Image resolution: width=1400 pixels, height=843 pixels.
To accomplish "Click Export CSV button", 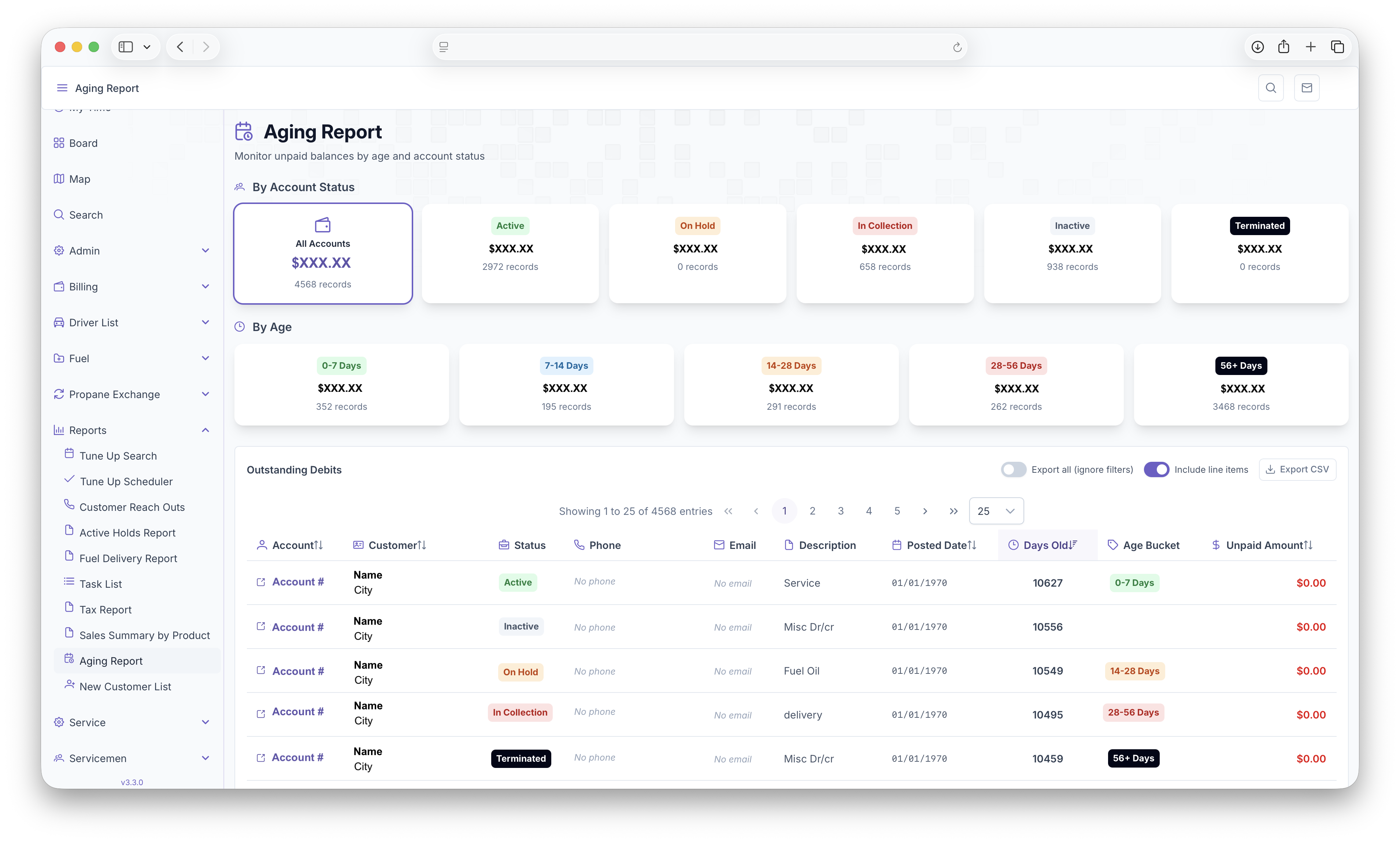I will coord(1297,470).
